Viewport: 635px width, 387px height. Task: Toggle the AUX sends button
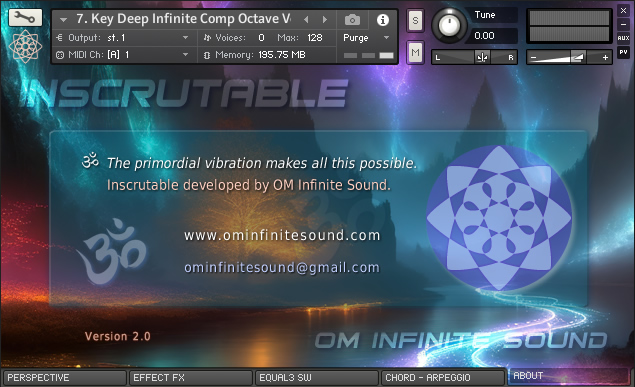point(623,38)
